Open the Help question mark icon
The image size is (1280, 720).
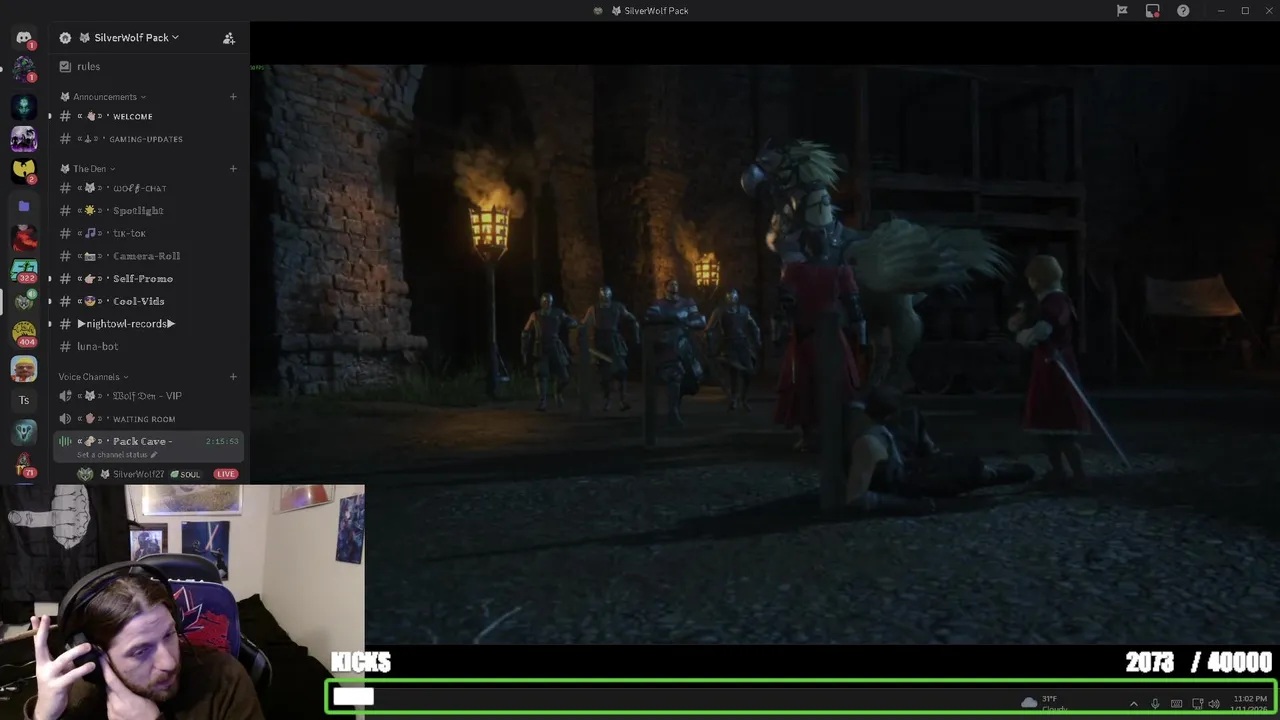1183,11
